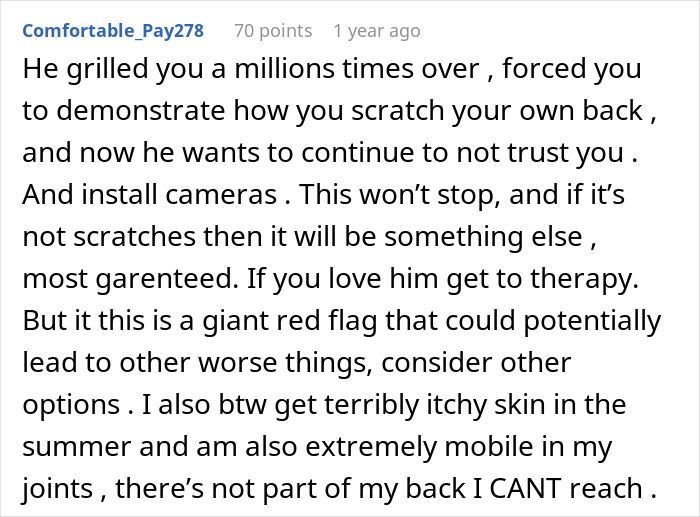Click the "1 year ago" timestamp

(377, 31)
